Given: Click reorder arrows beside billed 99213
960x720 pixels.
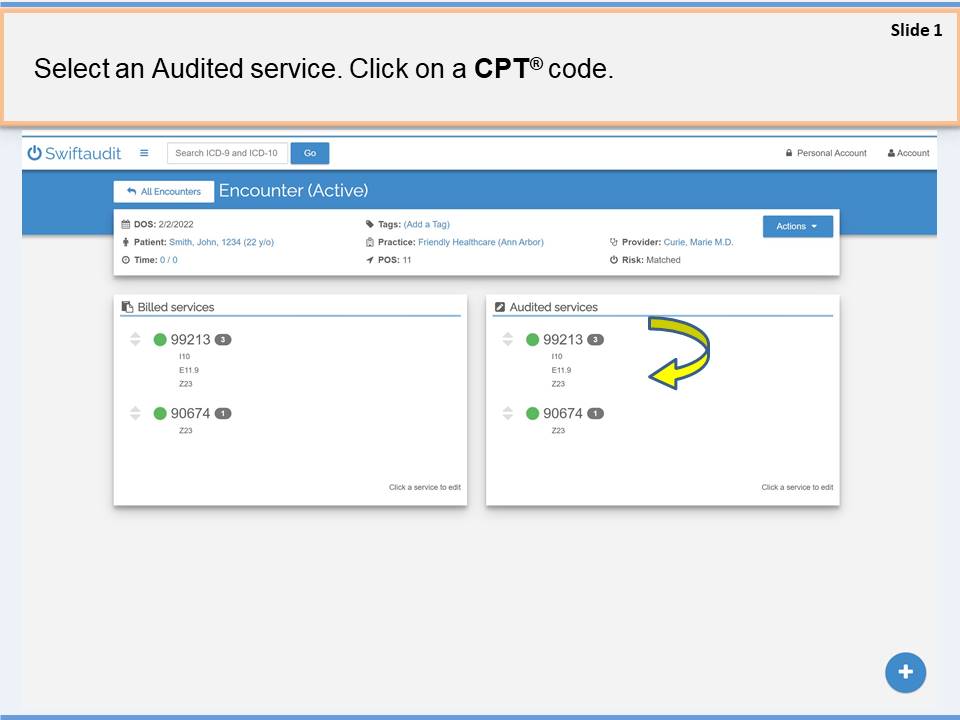Looking at the screenshot, I should pos(135,340).
